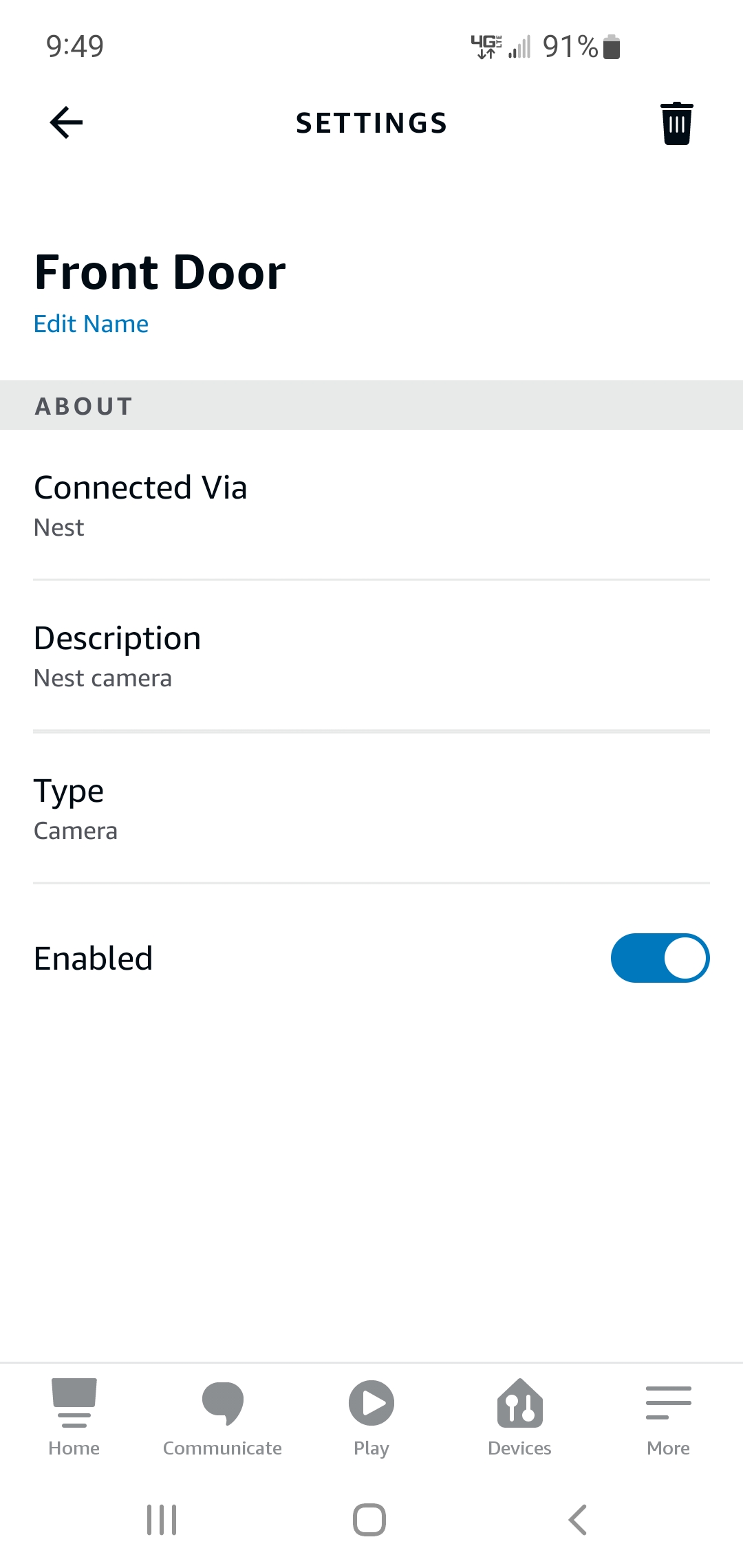Image resolution: width=743 pixels, height=1568 pixels.
Task: Tap the battery indicator in status bar
Action: coord(612,47)
